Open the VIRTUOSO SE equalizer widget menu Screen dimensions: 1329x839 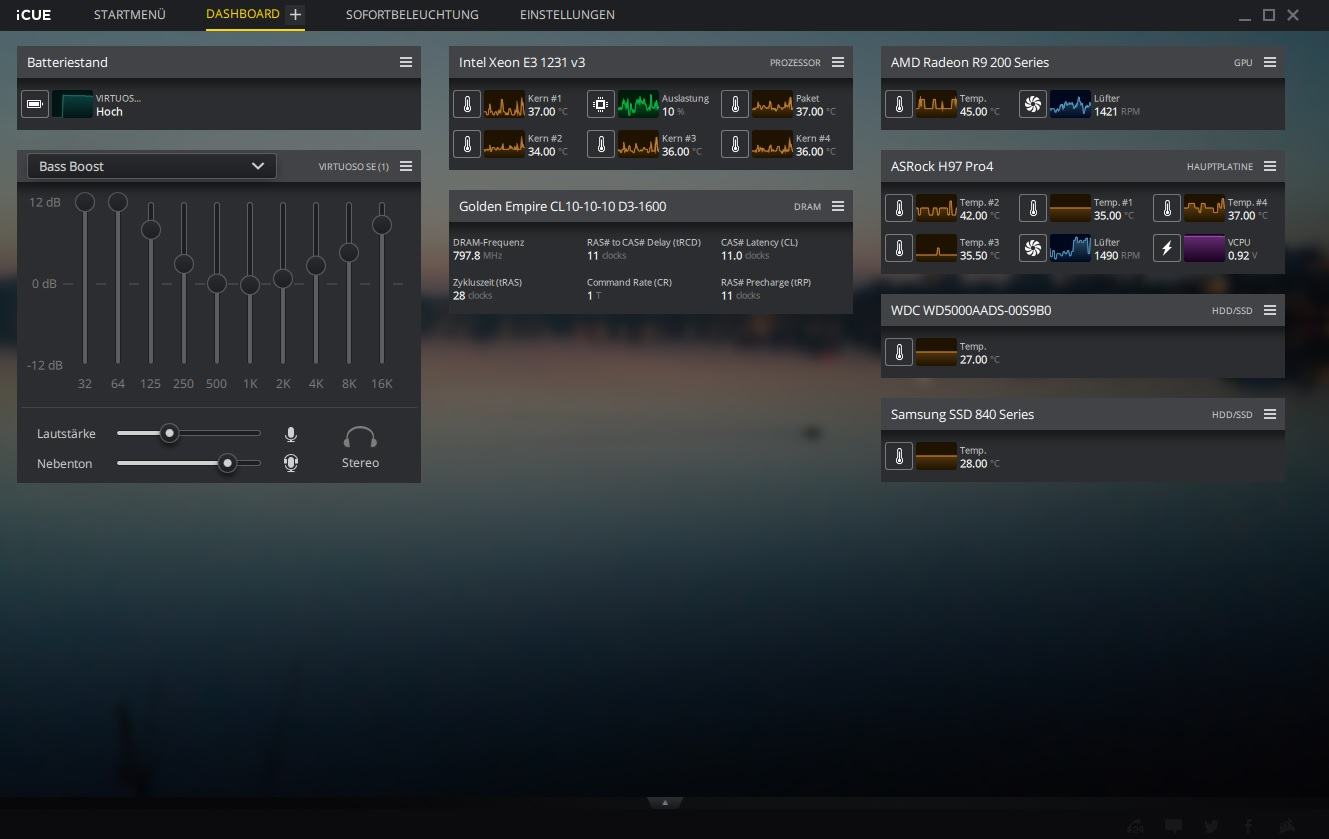tap(406, 166)
